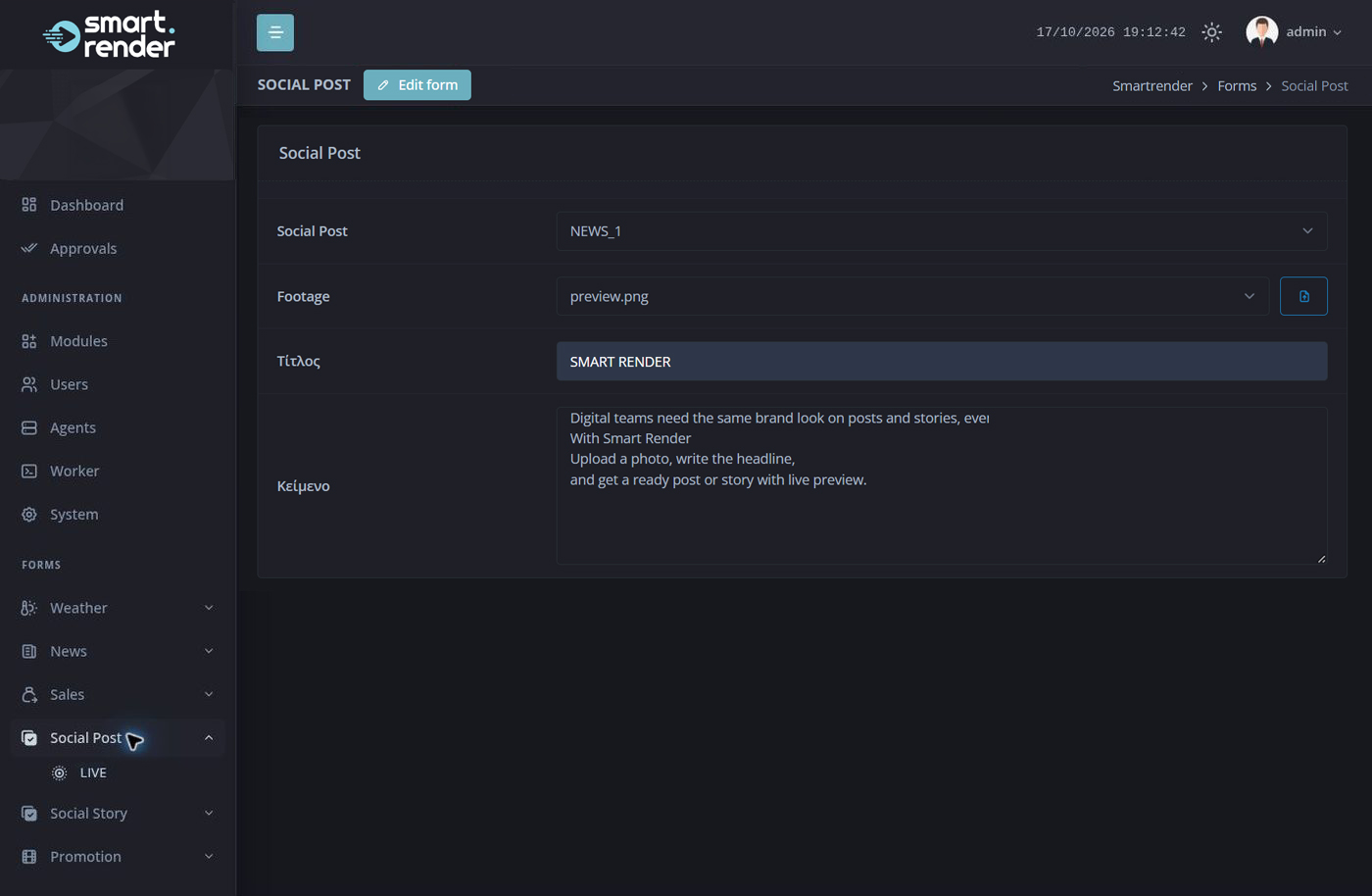This screenshot has width=1372, height=896.
Task: Click the Weather icon in Forms
Action: pyautogui.click(x=29, y=608)
